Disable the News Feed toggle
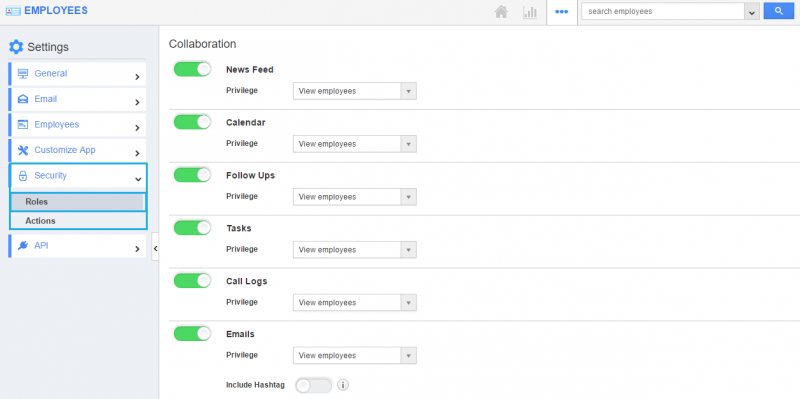 (x=192, y=69)
